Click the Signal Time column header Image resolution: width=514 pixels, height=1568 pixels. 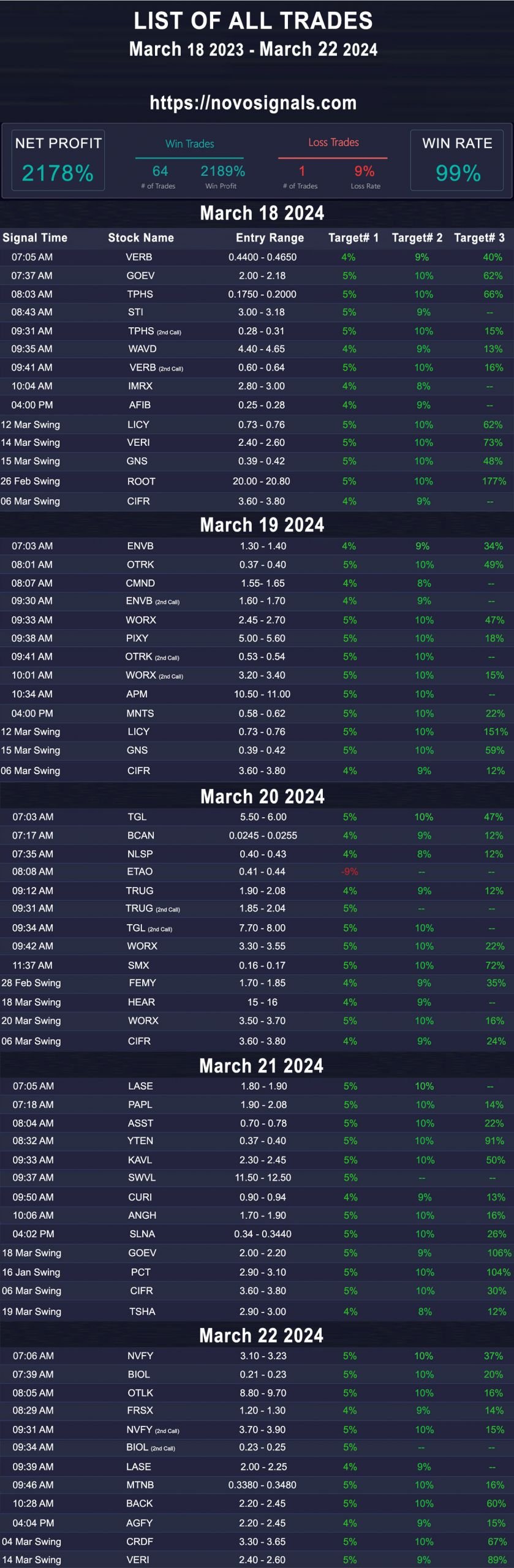click(35, 238)
